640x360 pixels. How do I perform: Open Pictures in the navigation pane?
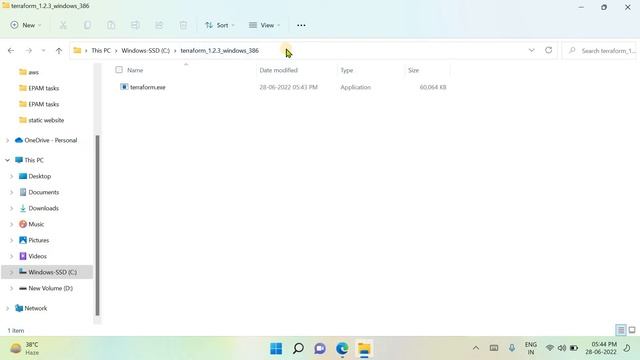click(x=39, y=240)
